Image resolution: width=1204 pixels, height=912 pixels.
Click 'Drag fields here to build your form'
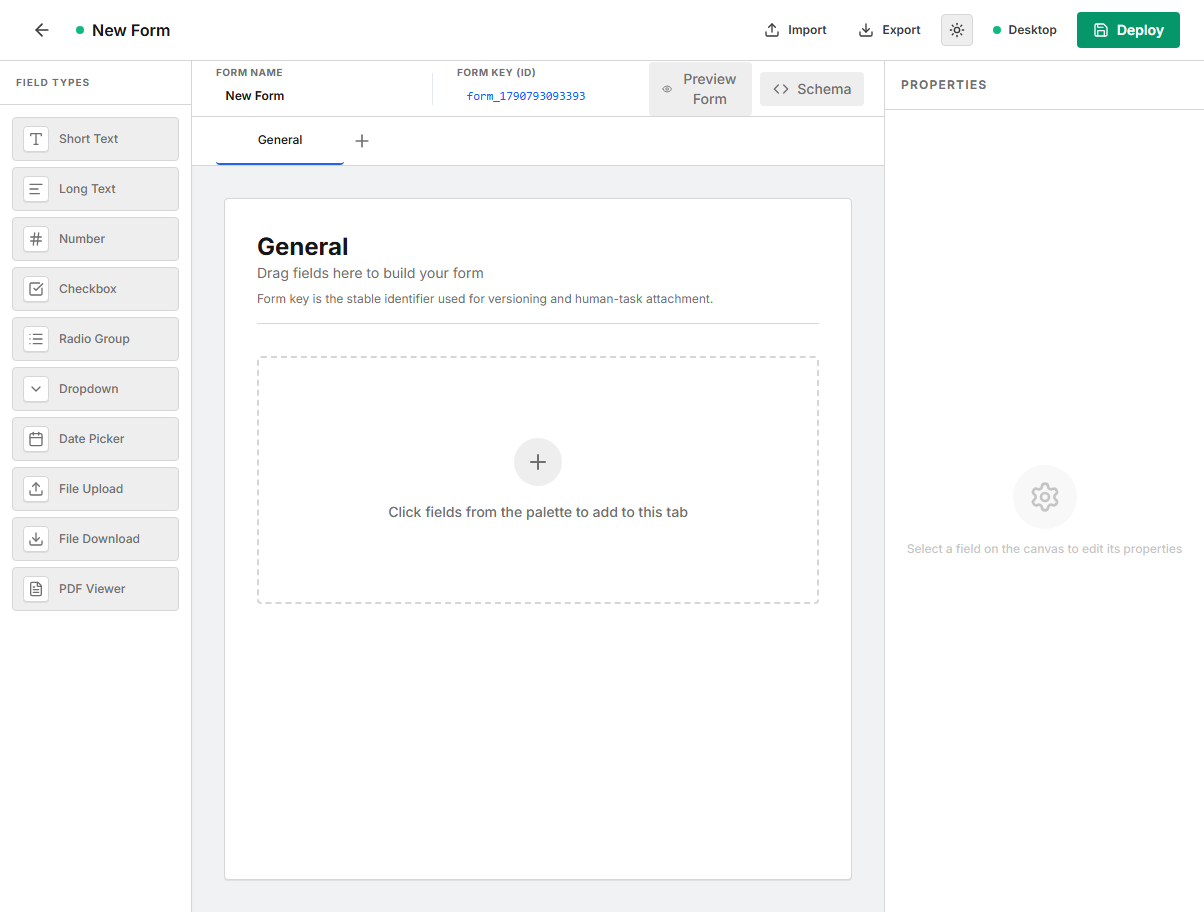click(370, 273)
